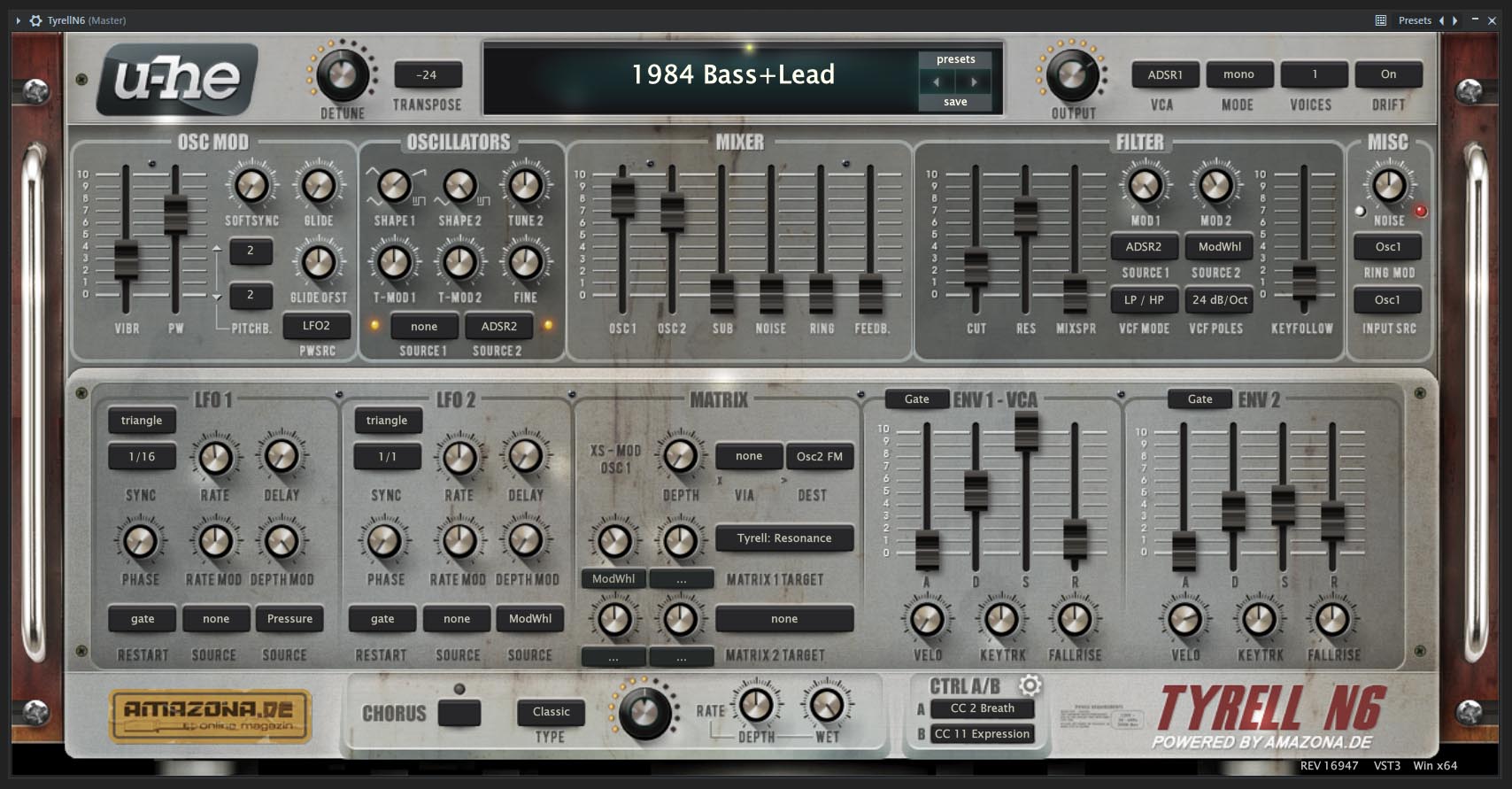Open Matrix 1 target Tyrell: Resonance selector
Image resolution: width=1512 pixels, height=789 pixels.
784,538
